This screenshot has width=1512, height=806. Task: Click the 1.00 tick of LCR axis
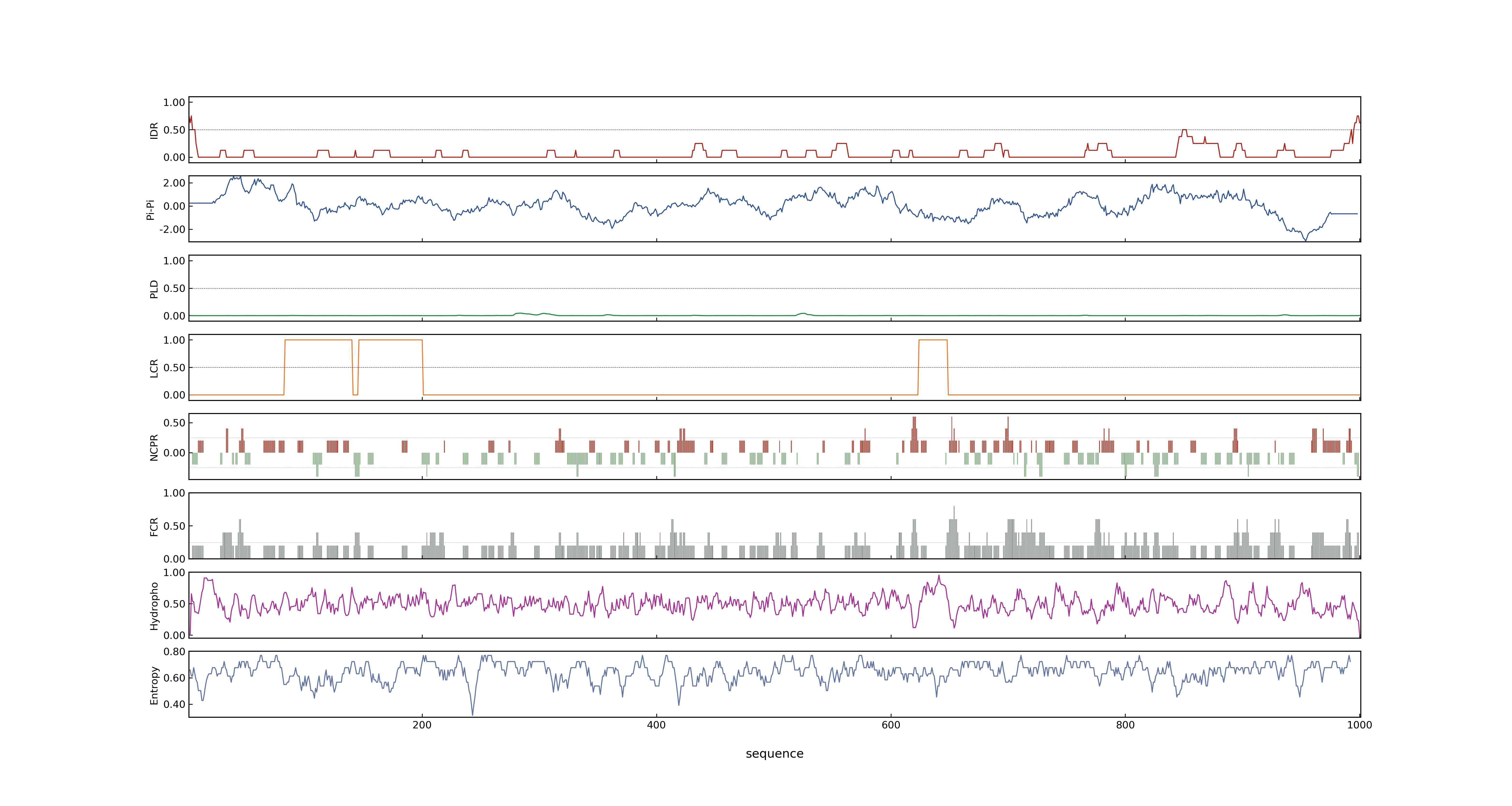(174, 340)
